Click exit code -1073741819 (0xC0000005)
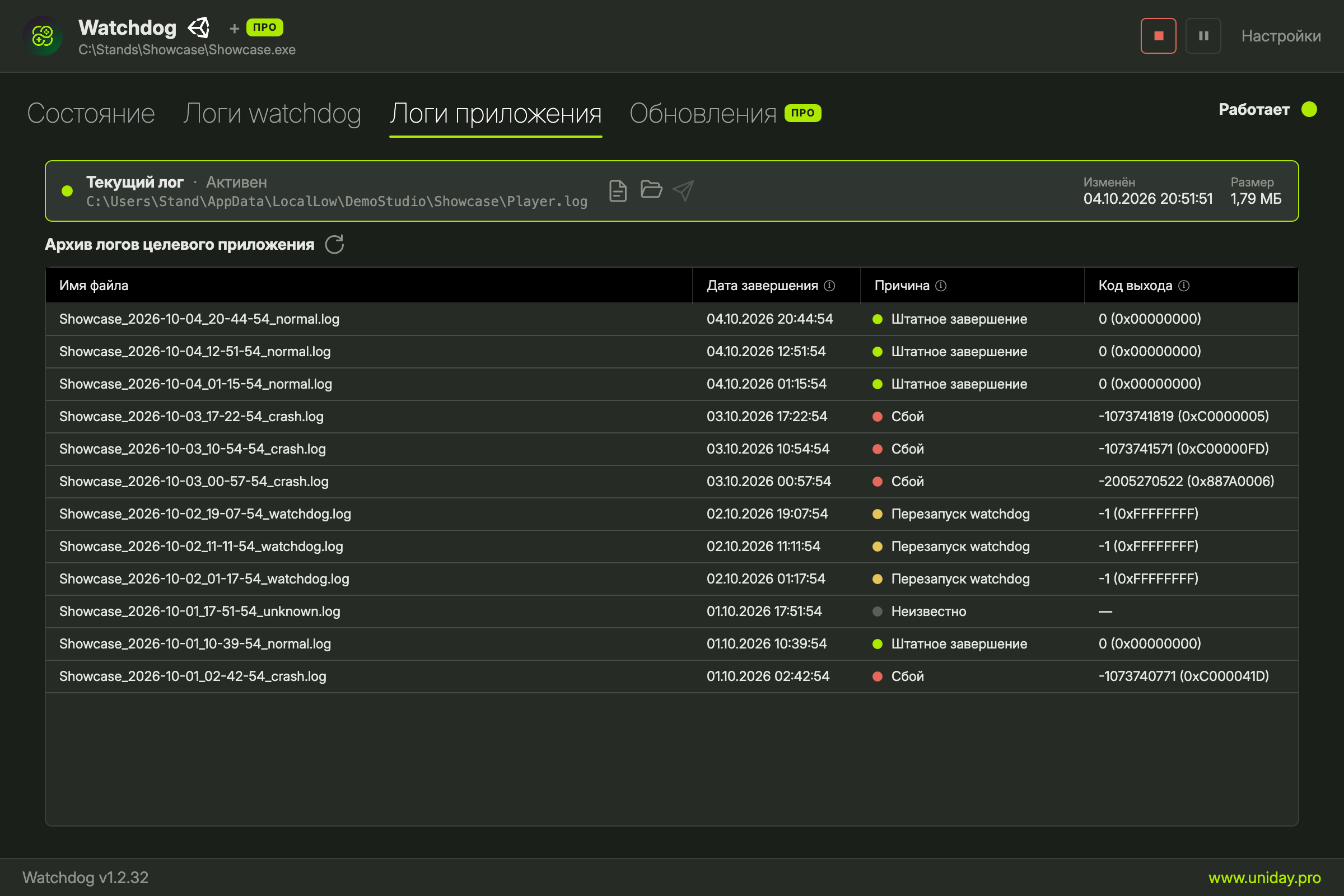Screen dimensions: 1344x896 1183,417
